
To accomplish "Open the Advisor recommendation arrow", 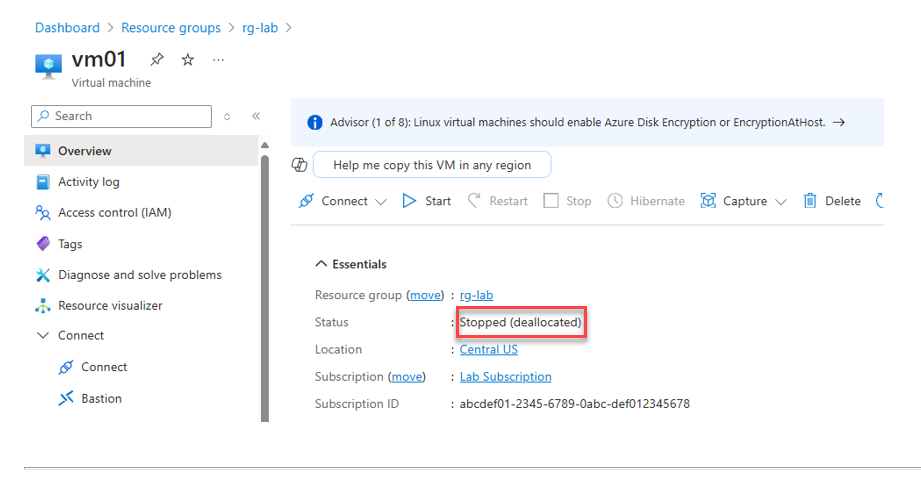I will 839,122.
